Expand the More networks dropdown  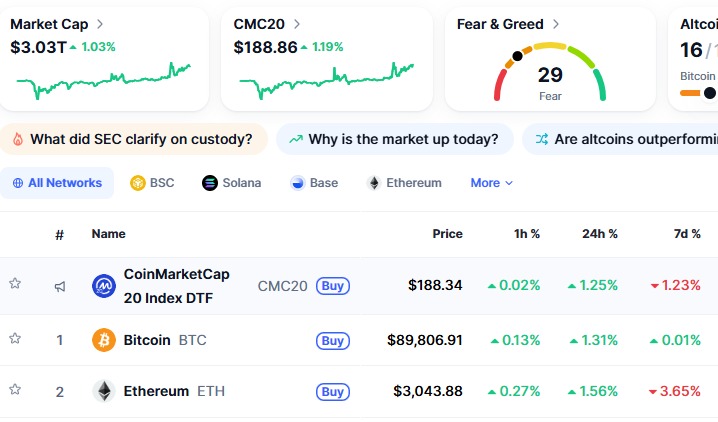click(x=491, y=183)
